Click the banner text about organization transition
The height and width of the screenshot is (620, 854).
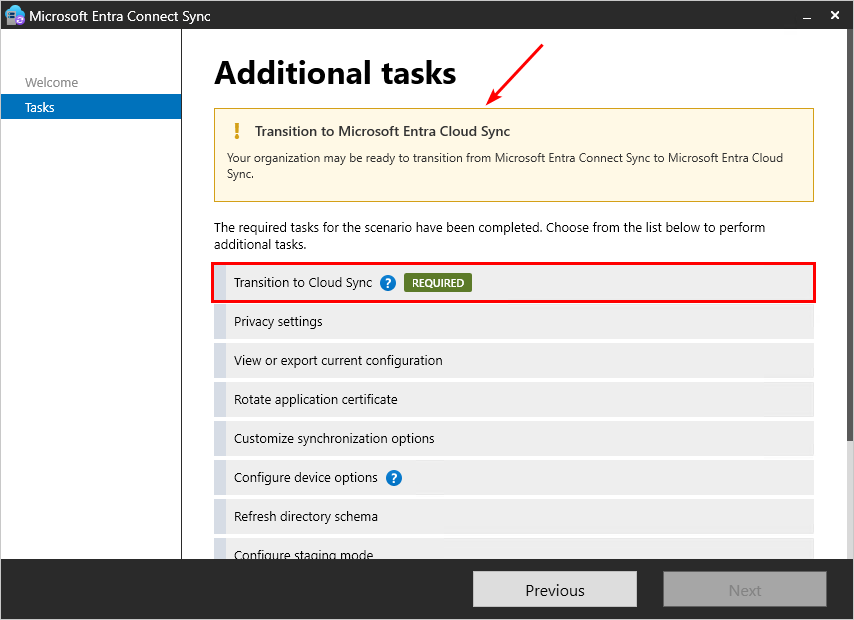coord(505,166)
